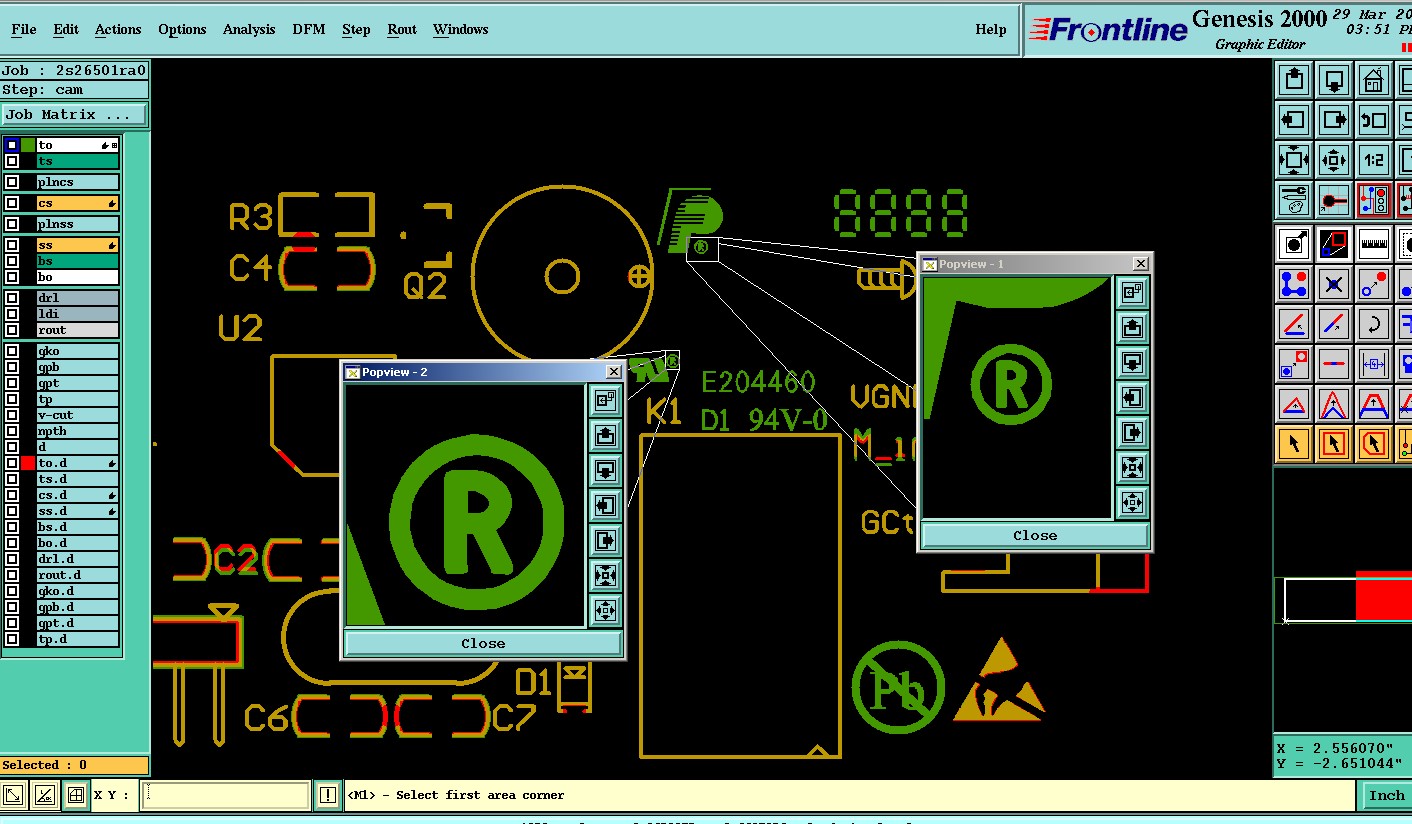
Task: Enable the drl layer checkbox
Action: (x=12, y=298)
